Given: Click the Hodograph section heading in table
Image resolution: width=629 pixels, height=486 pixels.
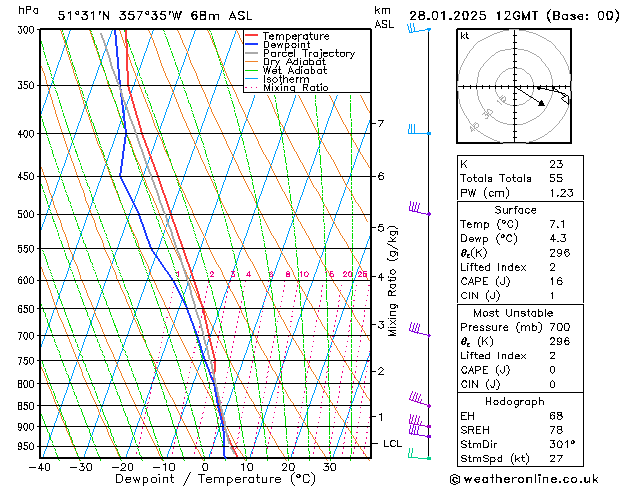Looking at the screenshot, I should (515, 401).
